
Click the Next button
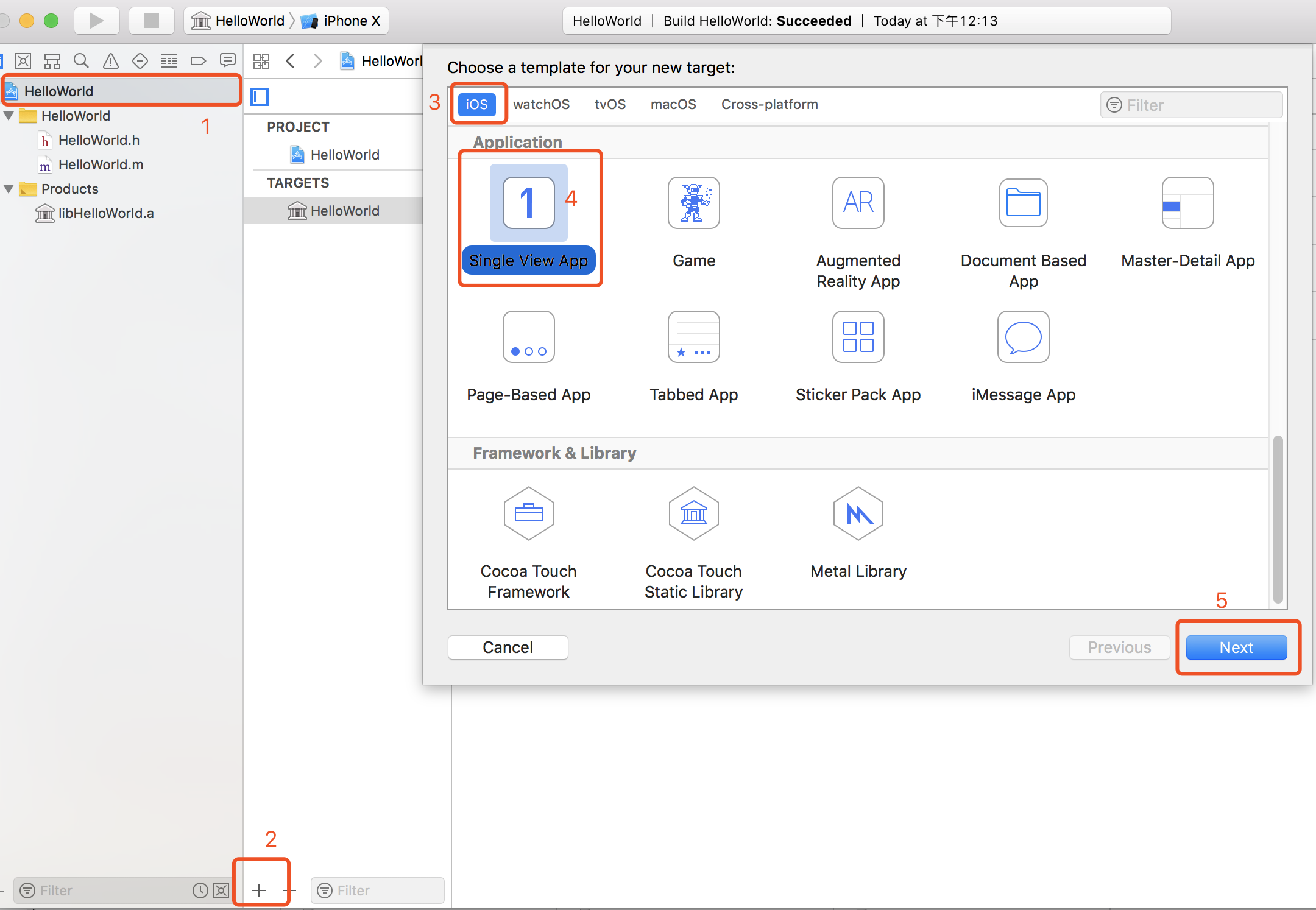coord(1236,647)
